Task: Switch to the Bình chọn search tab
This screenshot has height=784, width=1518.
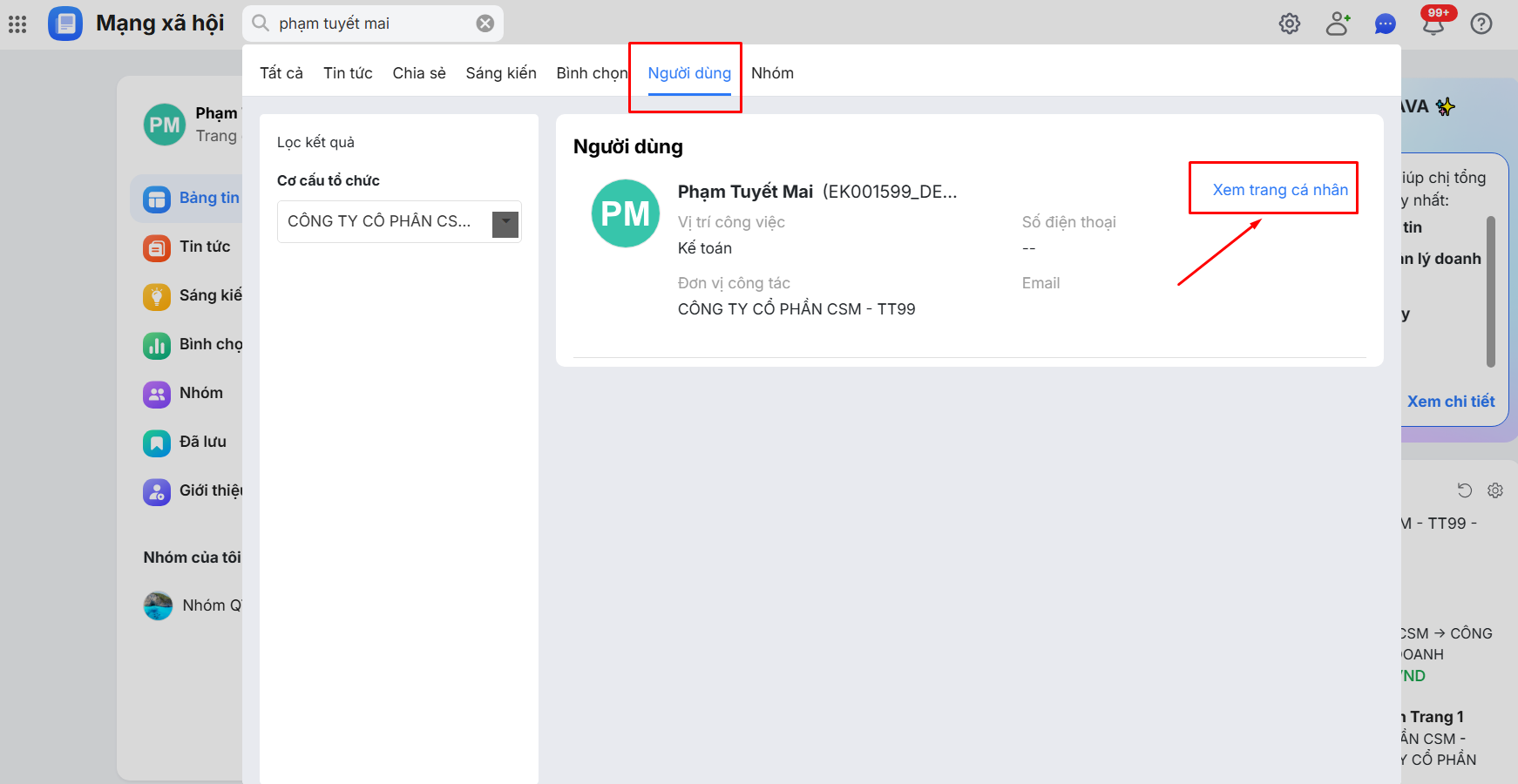Action: point(592,73)
